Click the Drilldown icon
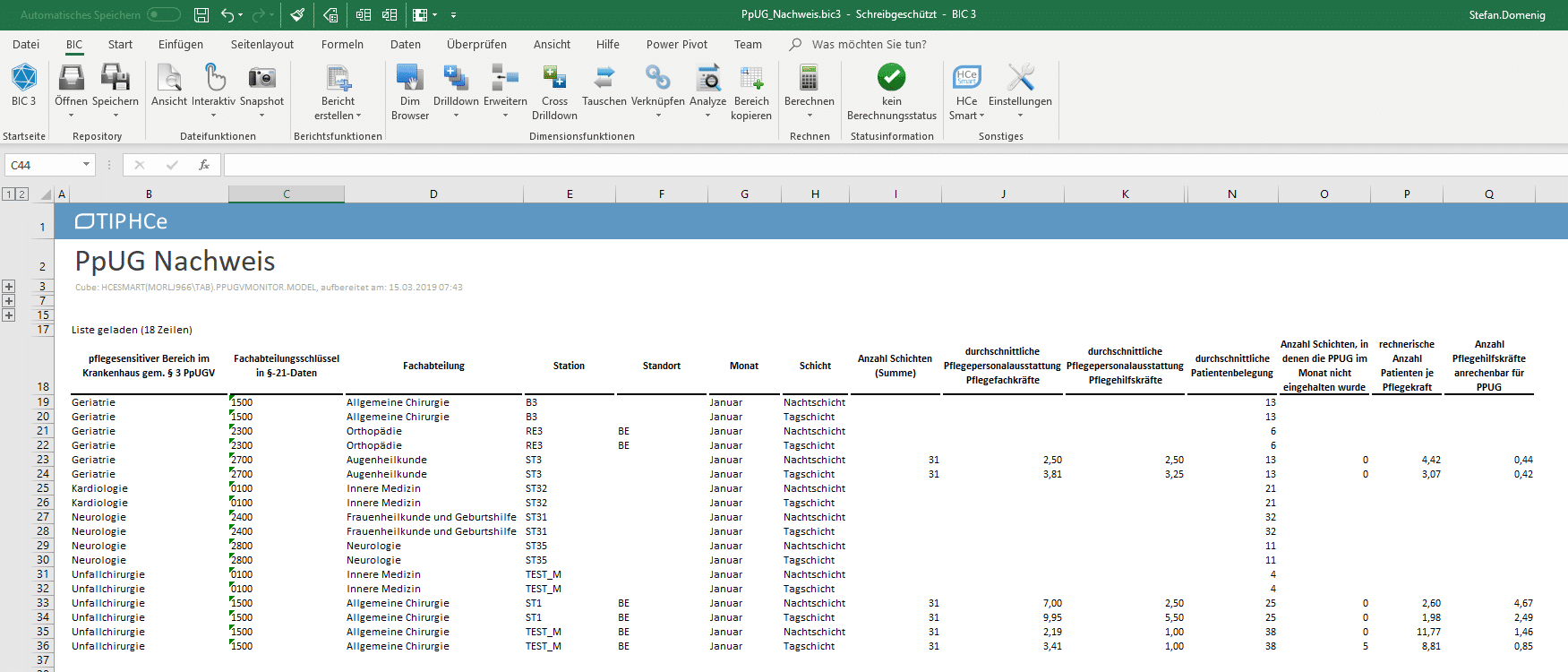The height and width of the screenshot is (672, 1568). (456, 78)
